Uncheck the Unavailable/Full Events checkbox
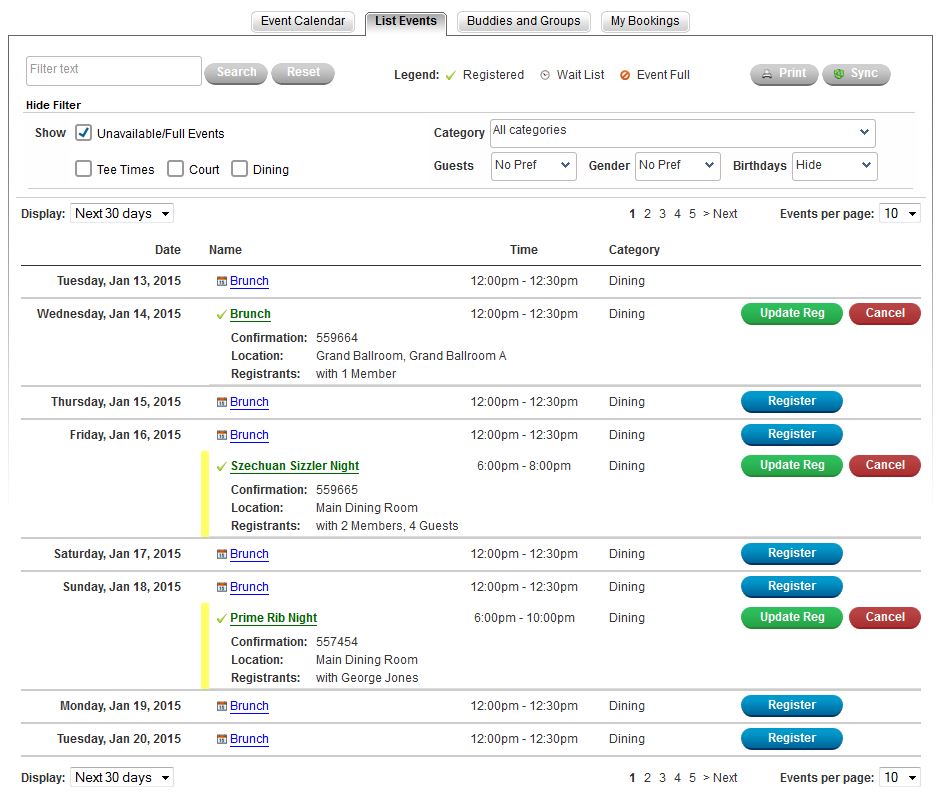 pyautogui.click(x=84, y=133)
